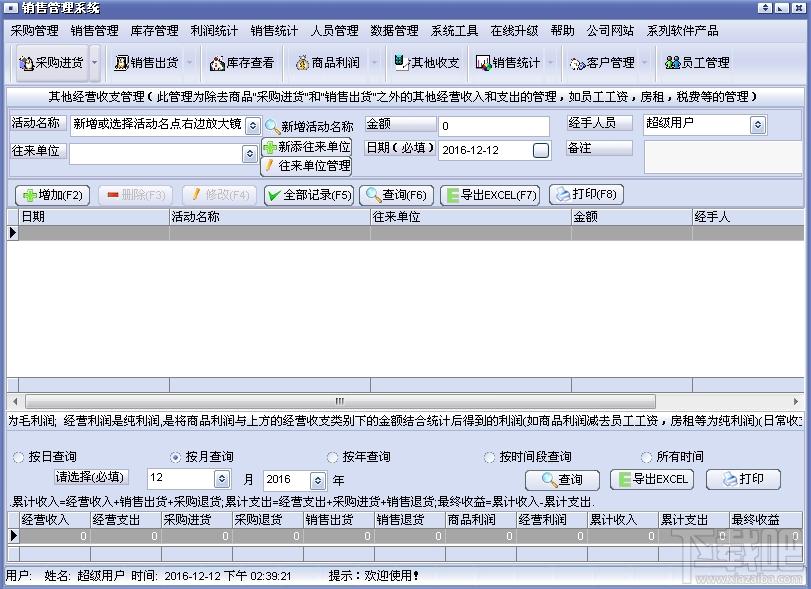The image size is (811, 589).
Task: Click the 查询(F6) search button
Action: tap(396, 195)
